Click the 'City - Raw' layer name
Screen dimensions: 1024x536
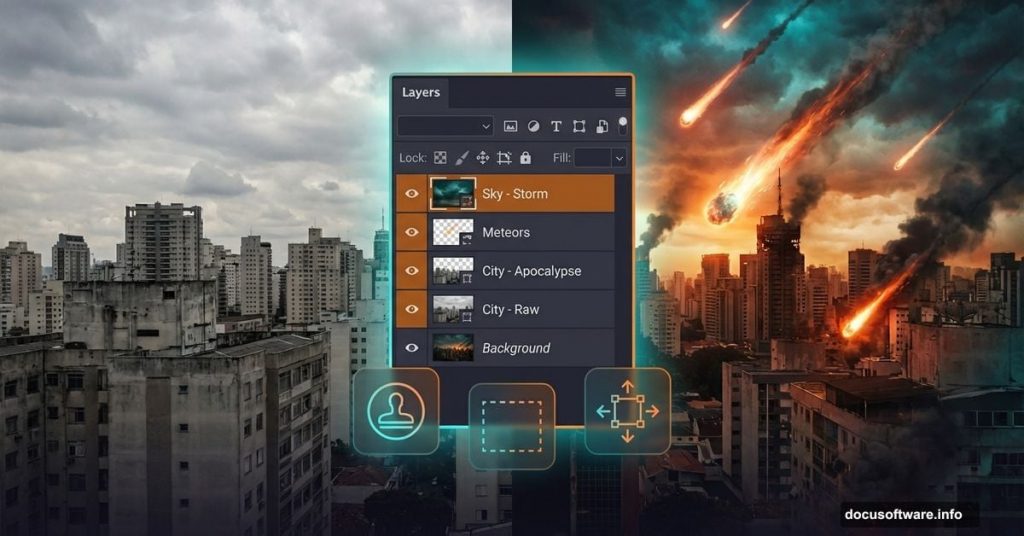click(x=511, y=309)
